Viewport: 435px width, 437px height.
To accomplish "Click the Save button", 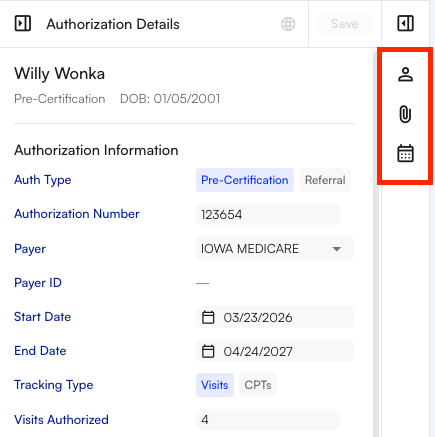I will (345, 24).
